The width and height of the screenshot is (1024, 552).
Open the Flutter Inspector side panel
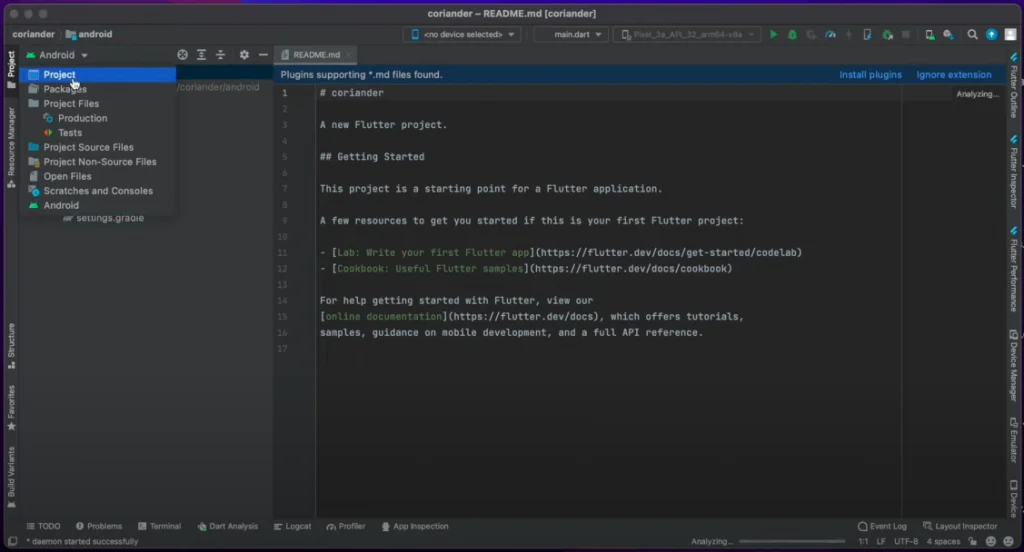tap(1014, 172)
